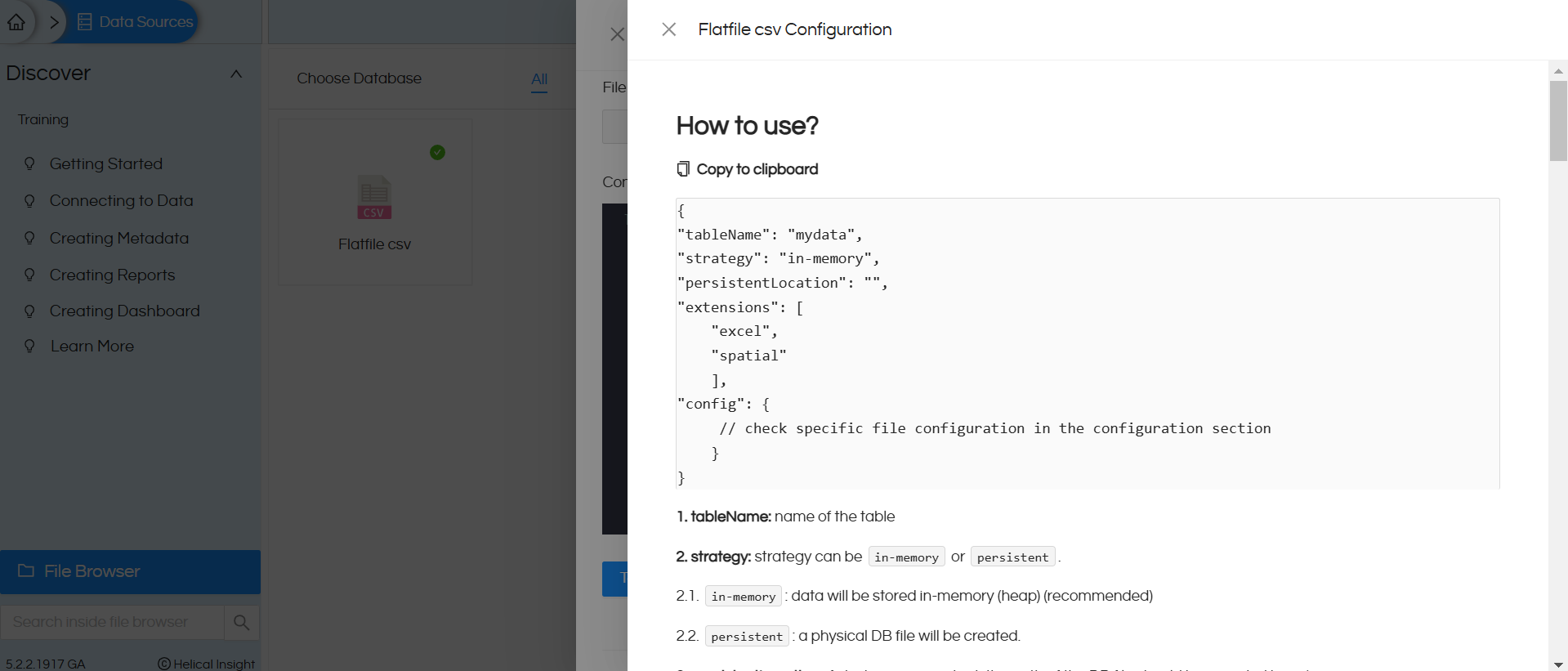Click the folder icon in File Browser
This screenshot has width=1568, height=671.
coord(26,570)
